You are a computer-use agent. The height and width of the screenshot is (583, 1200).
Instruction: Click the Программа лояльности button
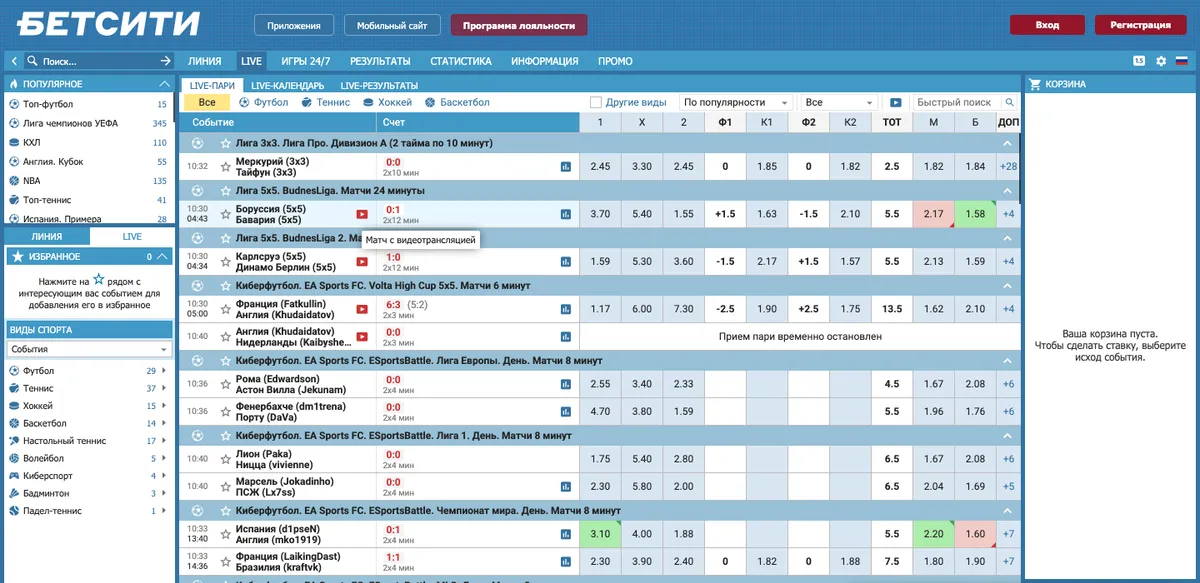click(x=519, y=25)
